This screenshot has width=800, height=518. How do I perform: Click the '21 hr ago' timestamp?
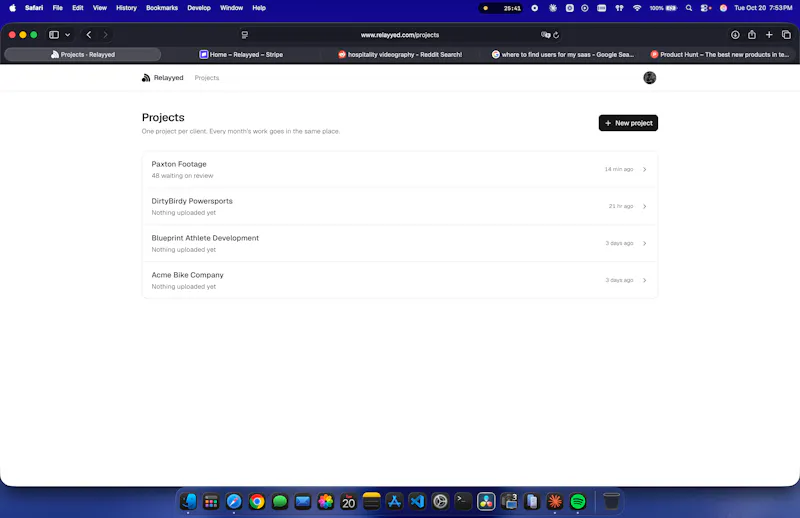pyautogui.click(x=621, y=206)
